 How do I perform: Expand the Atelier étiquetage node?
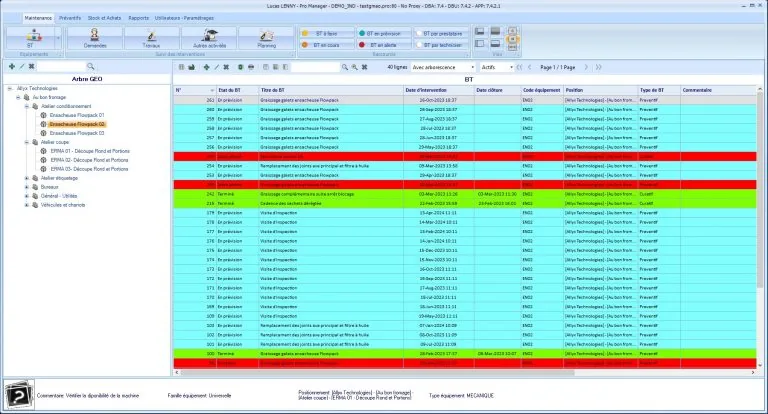pyautogui.click(x=27, y=178)
